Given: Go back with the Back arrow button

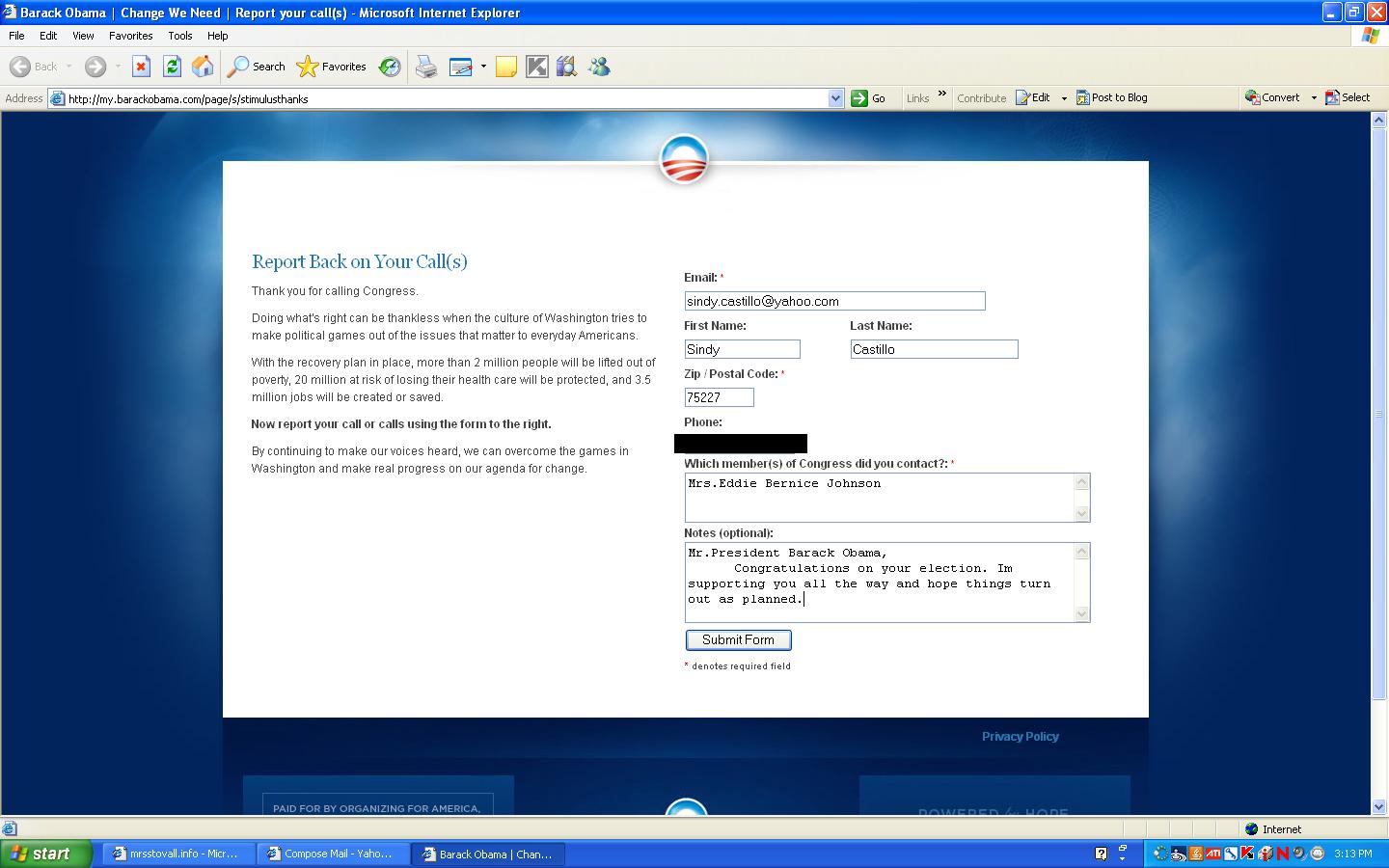Looking at the screenshot, I should [34, 67].
